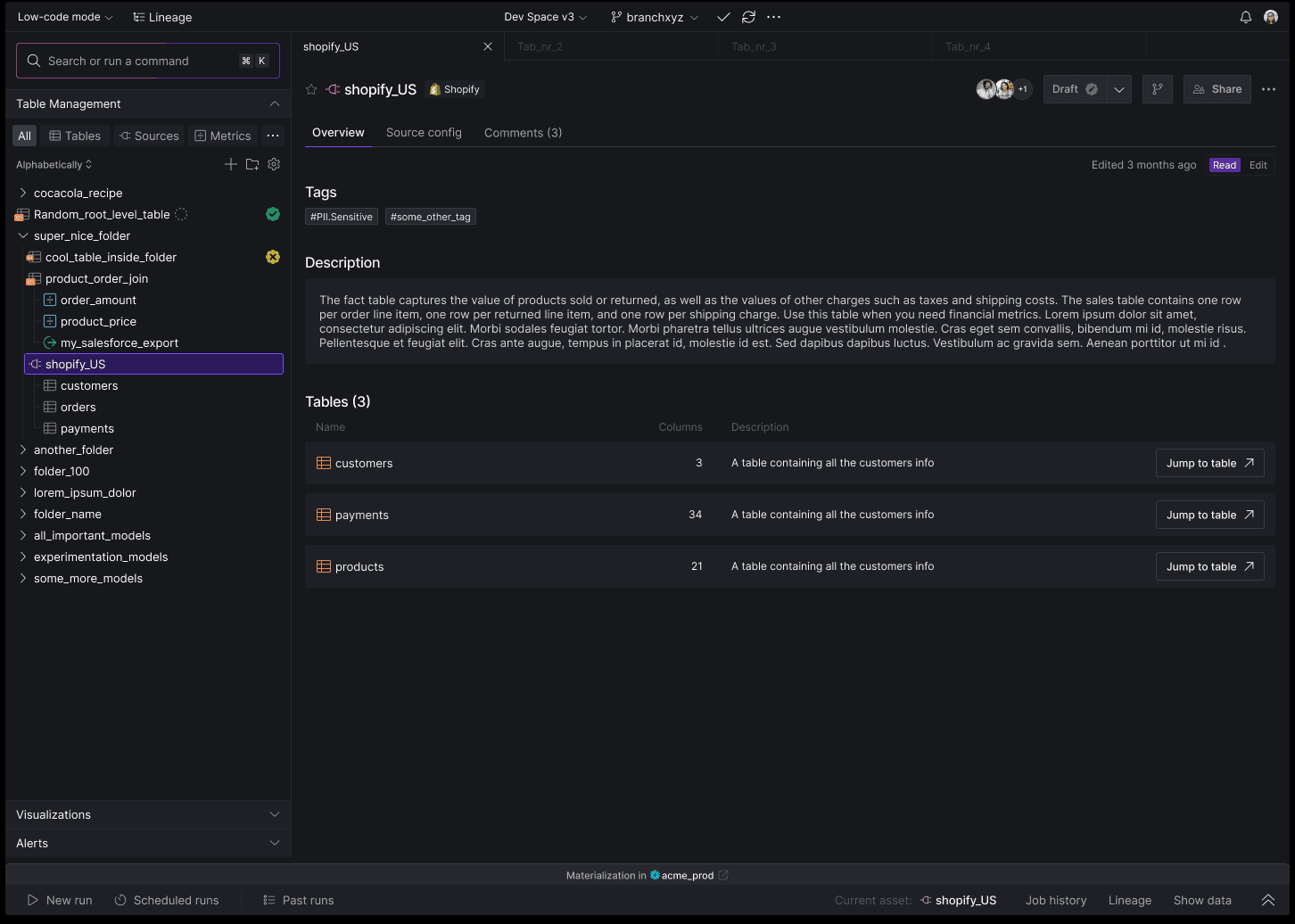Click the yellow status badge on cool_table_inside_folder
Viewport: 1295px width, 924px height.
[x=273, y=257]
